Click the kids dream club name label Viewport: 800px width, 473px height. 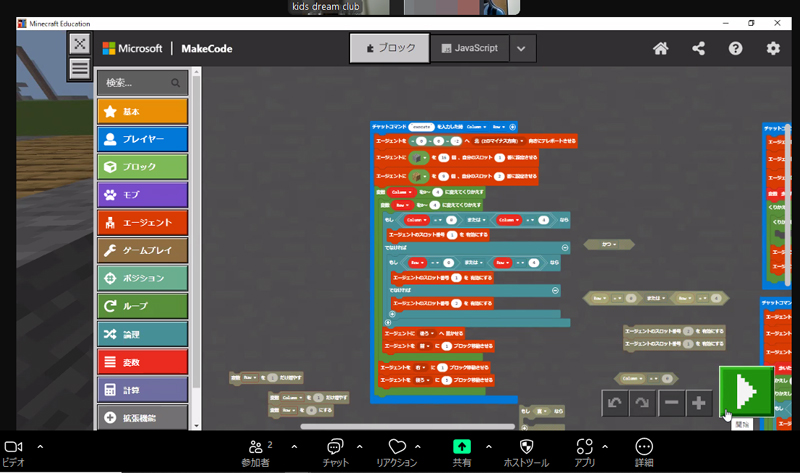[x=326, y=7]
